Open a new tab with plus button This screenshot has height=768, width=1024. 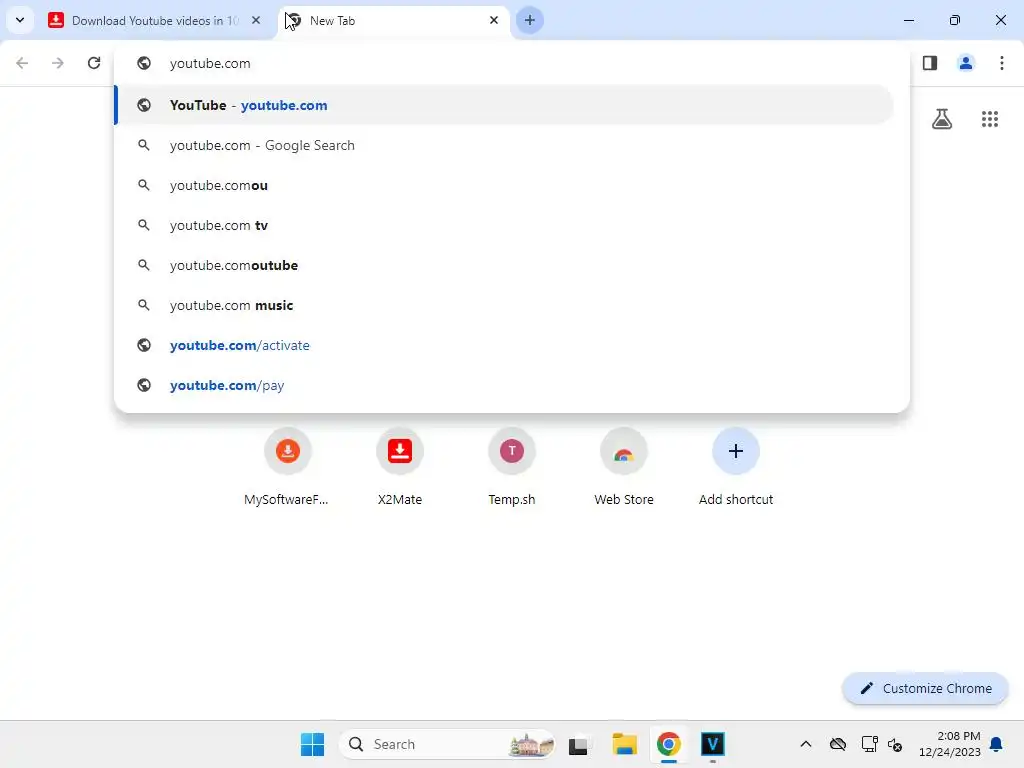coord(530,20)
